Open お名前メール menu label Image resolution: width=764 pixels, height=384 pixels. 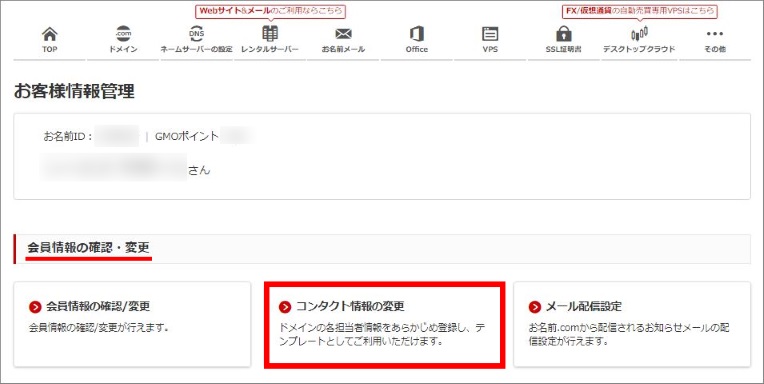point(344,49)
